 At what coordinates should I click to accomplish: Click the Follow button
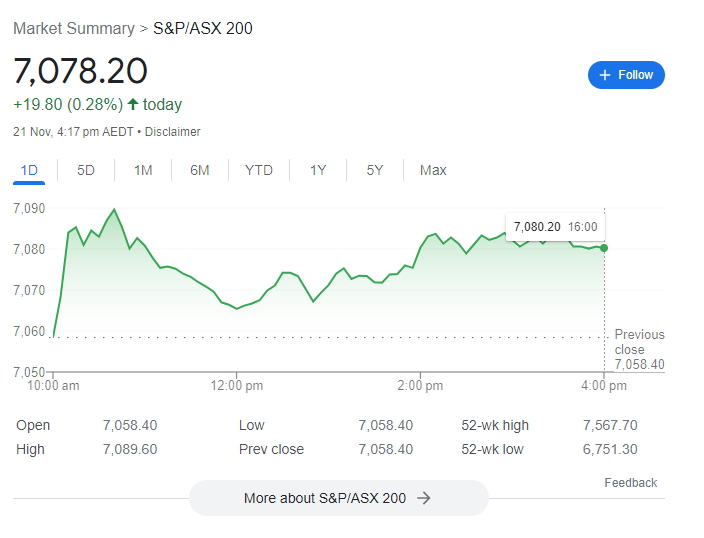point(626,75)
